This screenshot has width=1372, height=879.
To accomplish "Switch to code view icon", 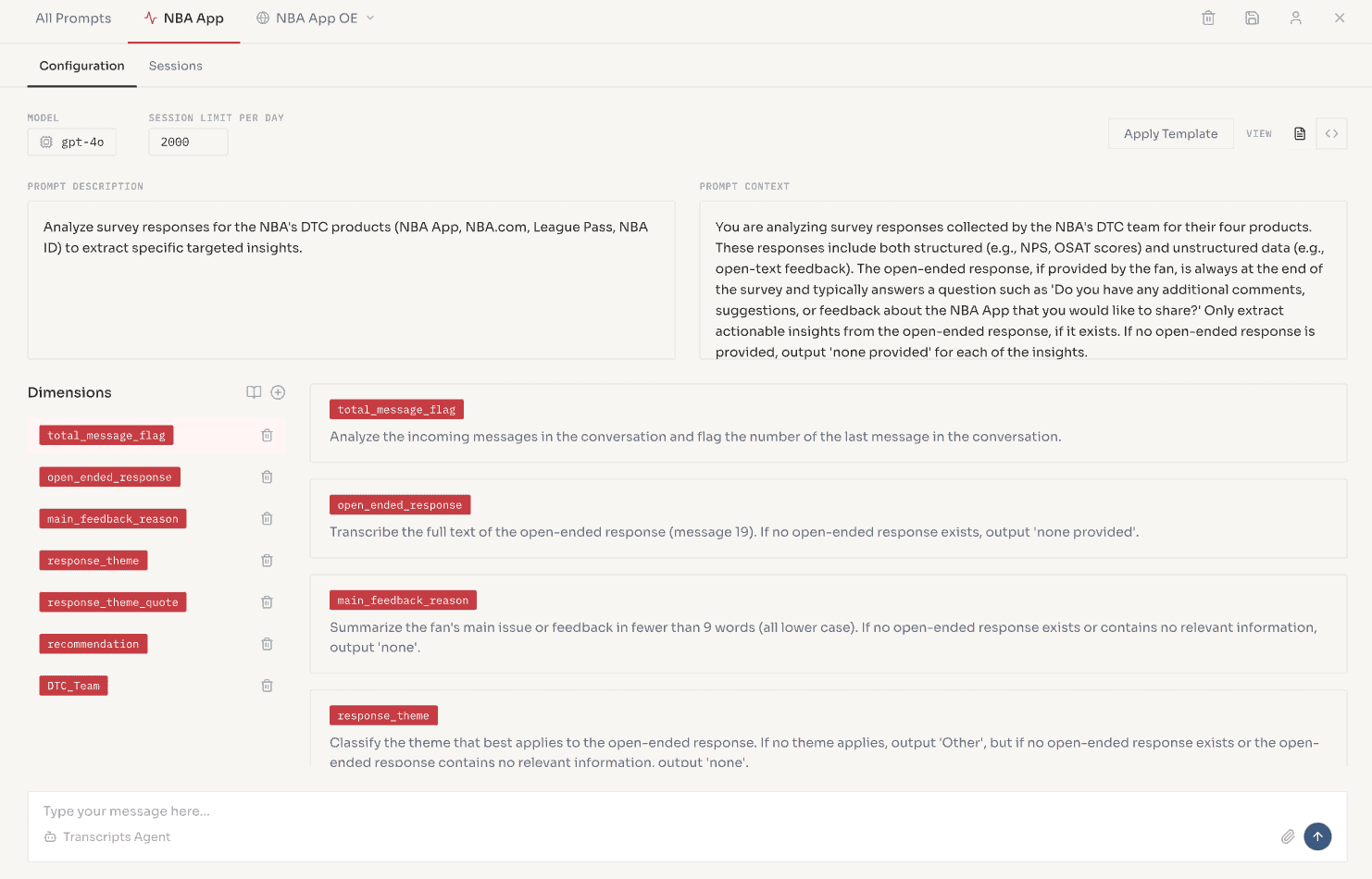I will 1331,133.
